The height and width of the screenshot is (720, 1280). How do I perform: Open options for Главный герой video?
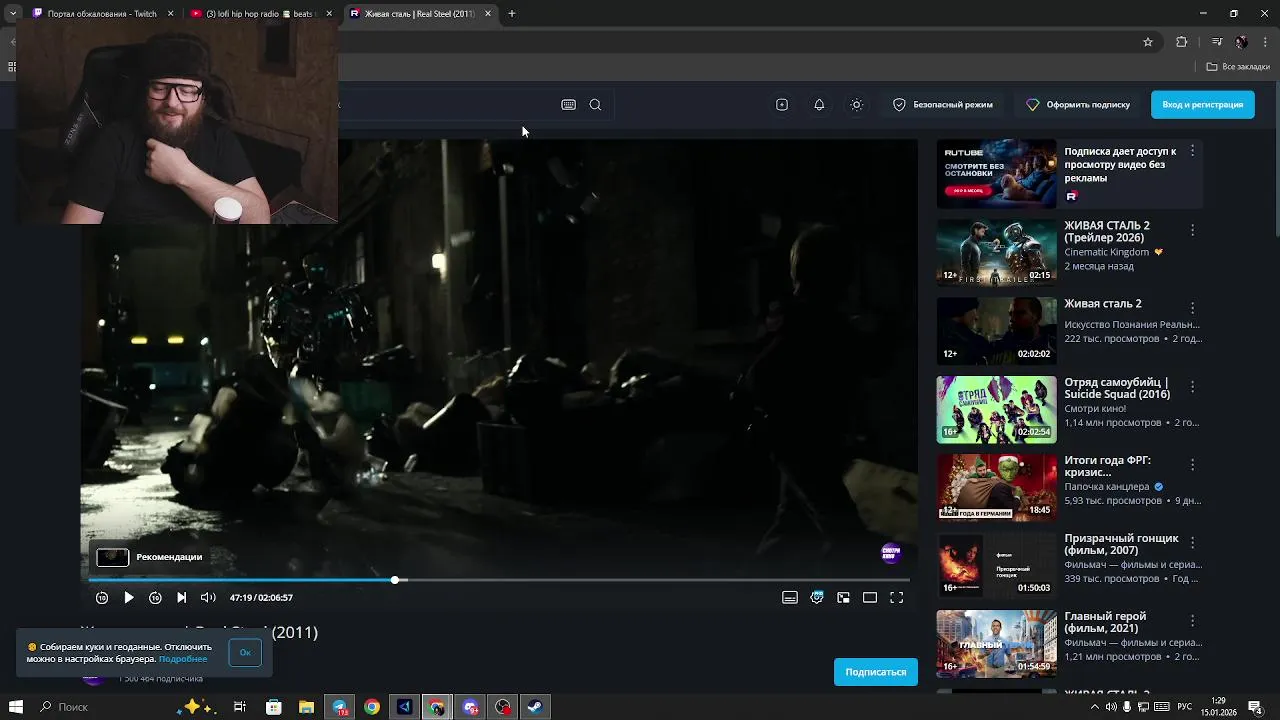pos(1192,621)
